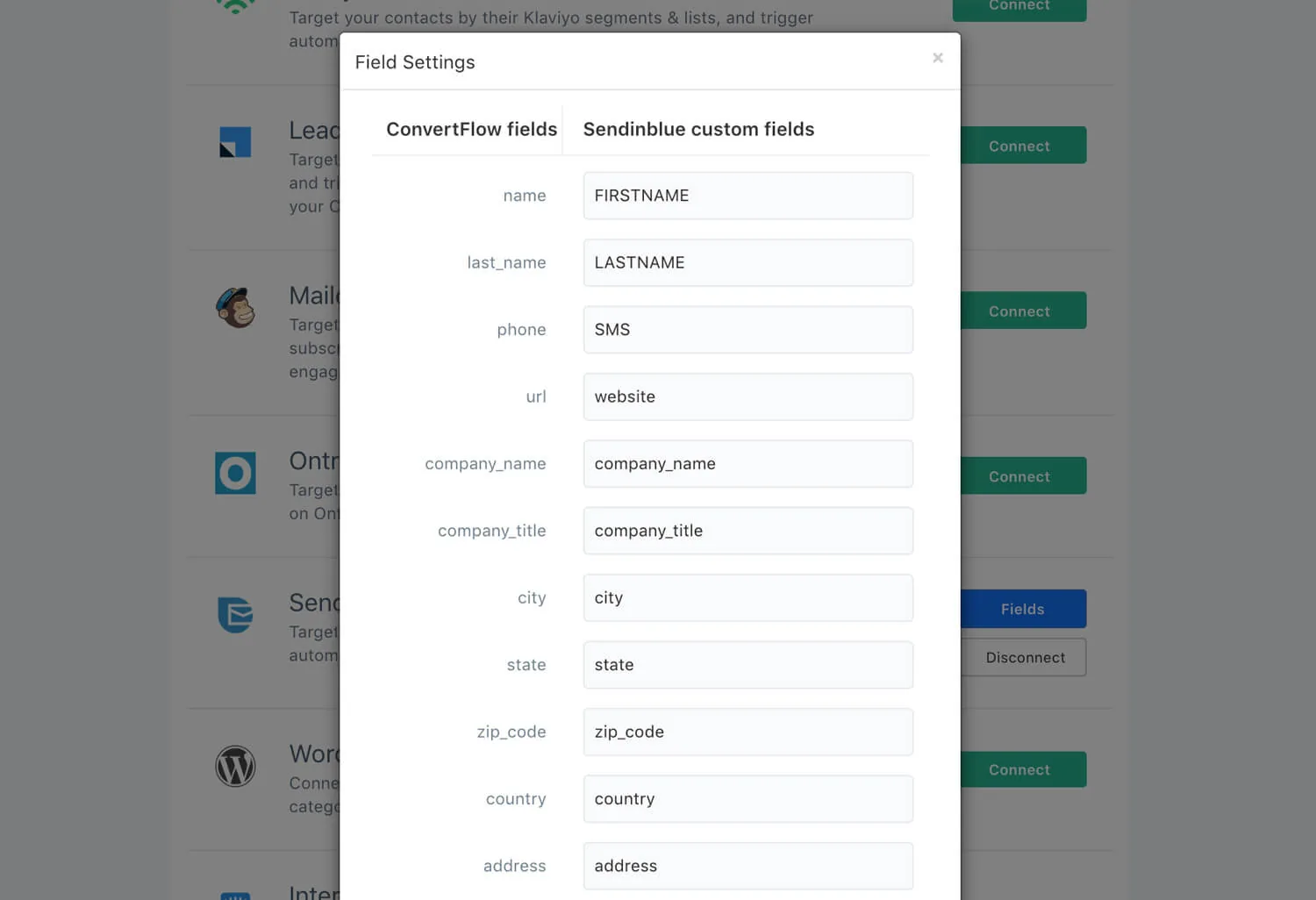Click the website field for url
Image resolution: width=1316 pixels, height=900 pixels.
748,396
